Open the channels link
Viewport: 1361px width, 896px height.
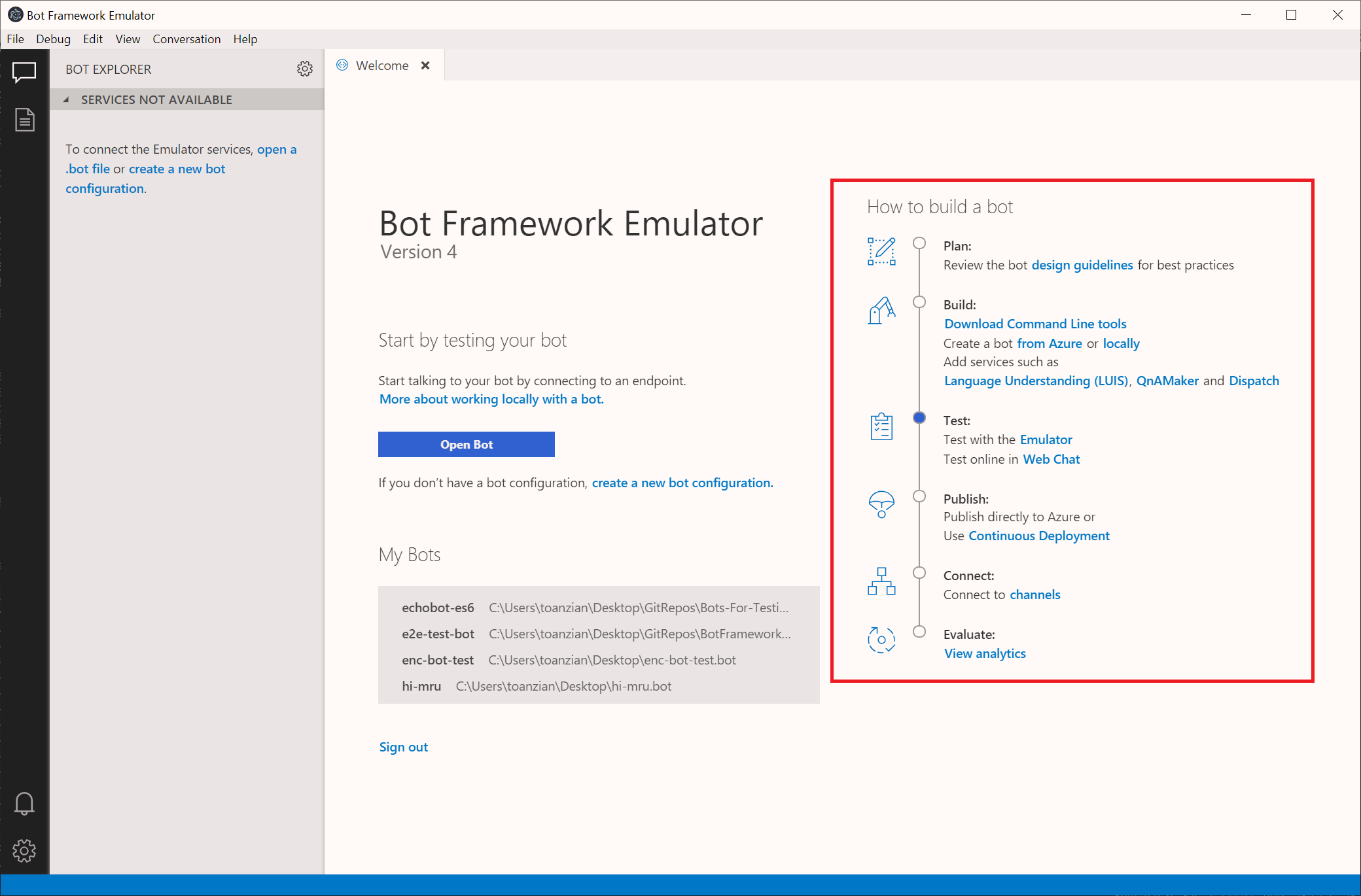coord(1035,594)
